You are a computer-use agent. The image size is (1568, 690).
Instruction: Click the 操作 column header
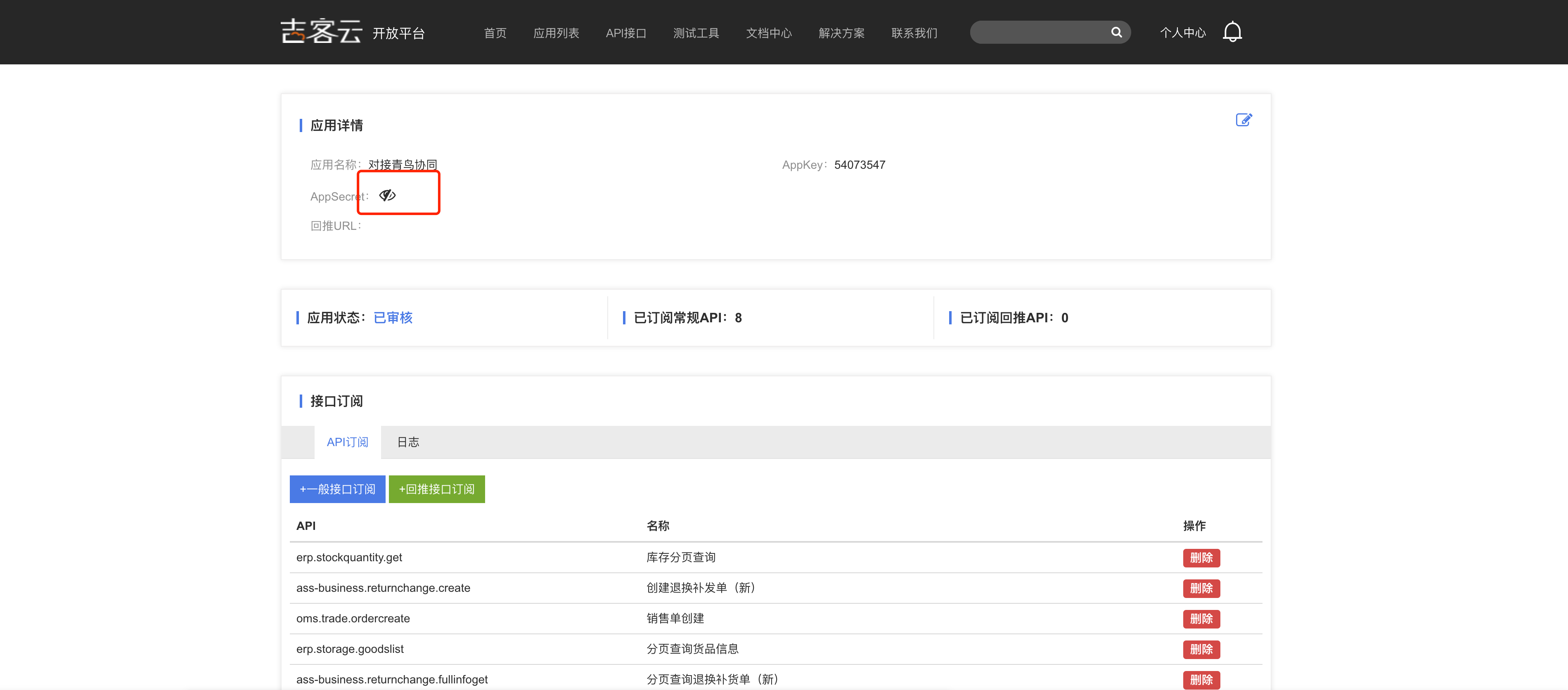pyautogui.click(x=1194, y=526)
